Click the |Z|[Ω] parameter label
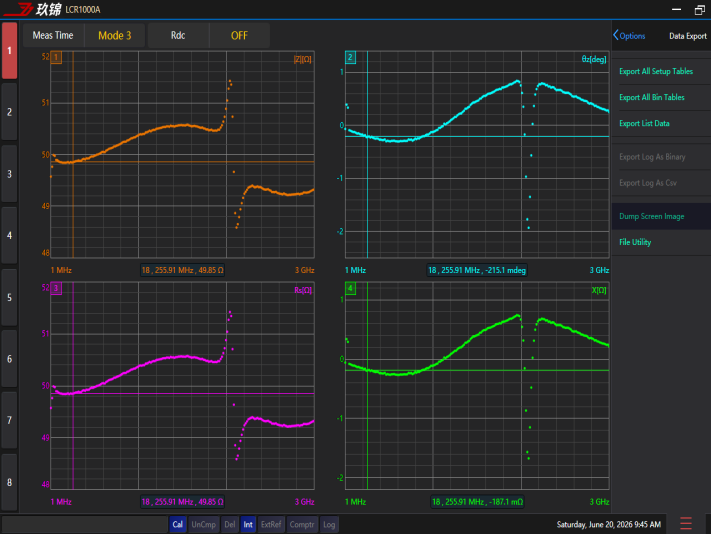The height and width of the screenshot is (534, 711). coord(302,59)
